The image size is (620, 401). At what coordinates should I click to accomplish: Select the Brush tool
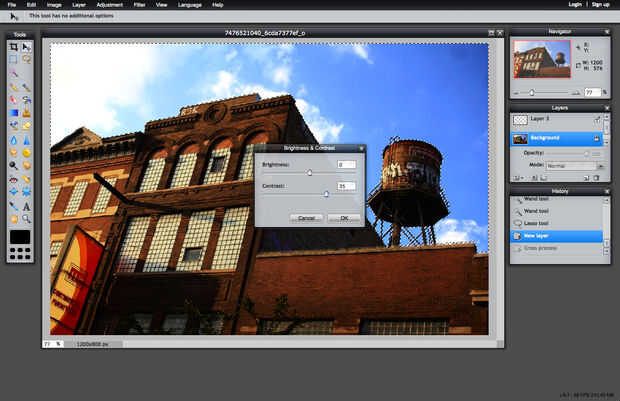(x=26, y=87)
